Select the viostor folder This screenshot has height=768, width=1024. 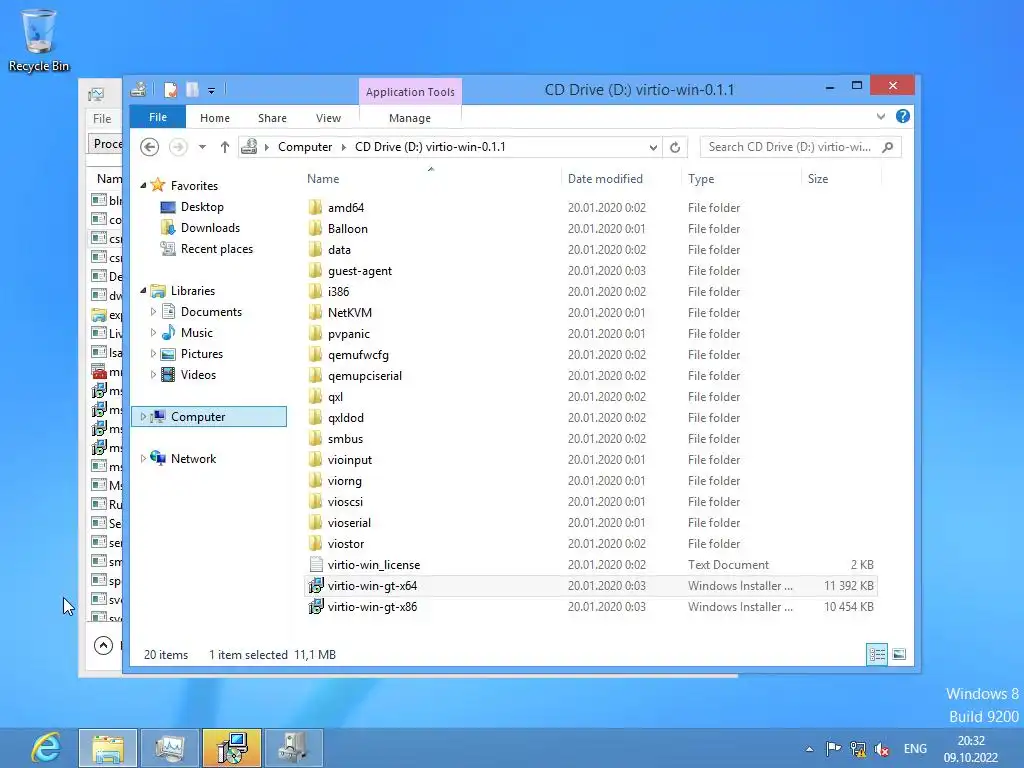(x=345, y=543)
